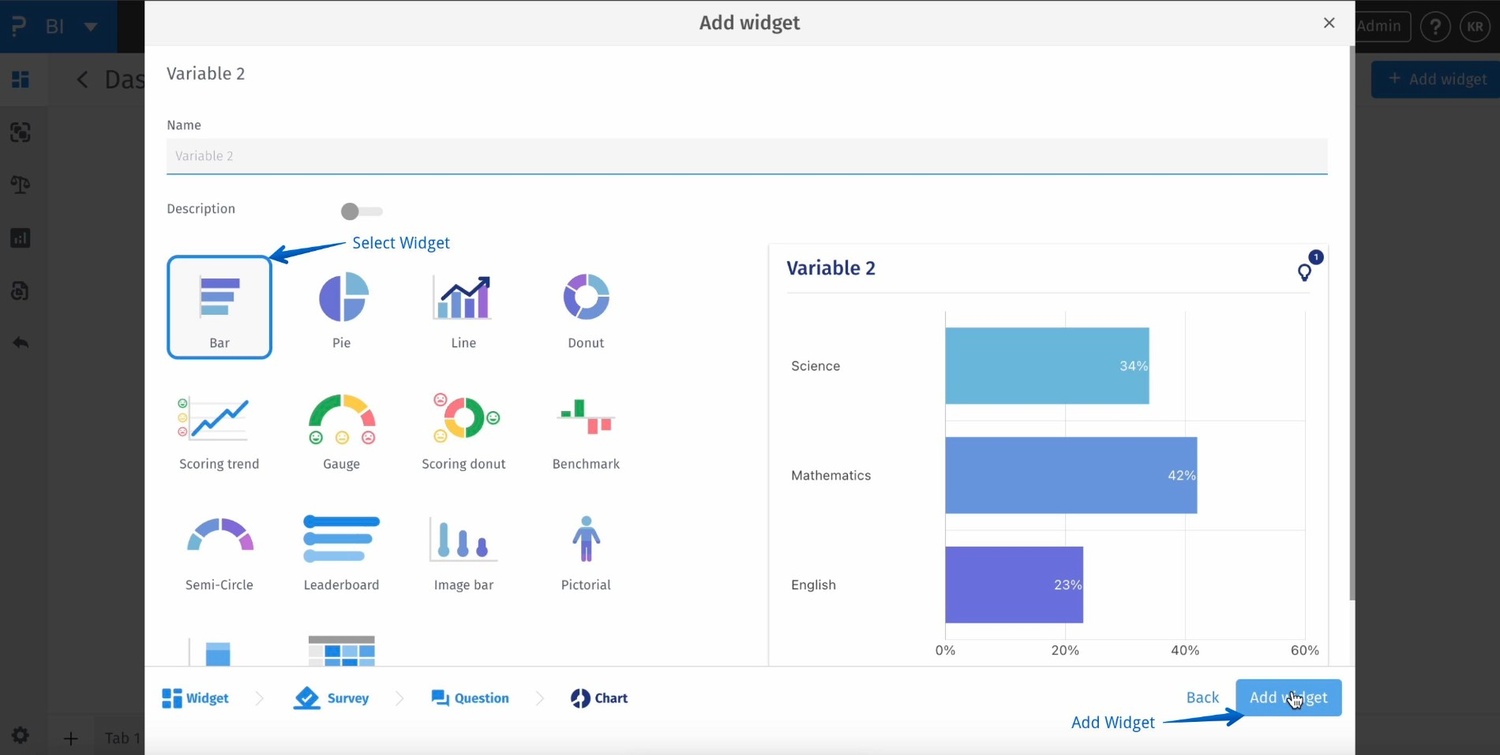The width and height of the screenshot is (1500, 755).
Task: Click the Back button
Action: [1202, 698]
